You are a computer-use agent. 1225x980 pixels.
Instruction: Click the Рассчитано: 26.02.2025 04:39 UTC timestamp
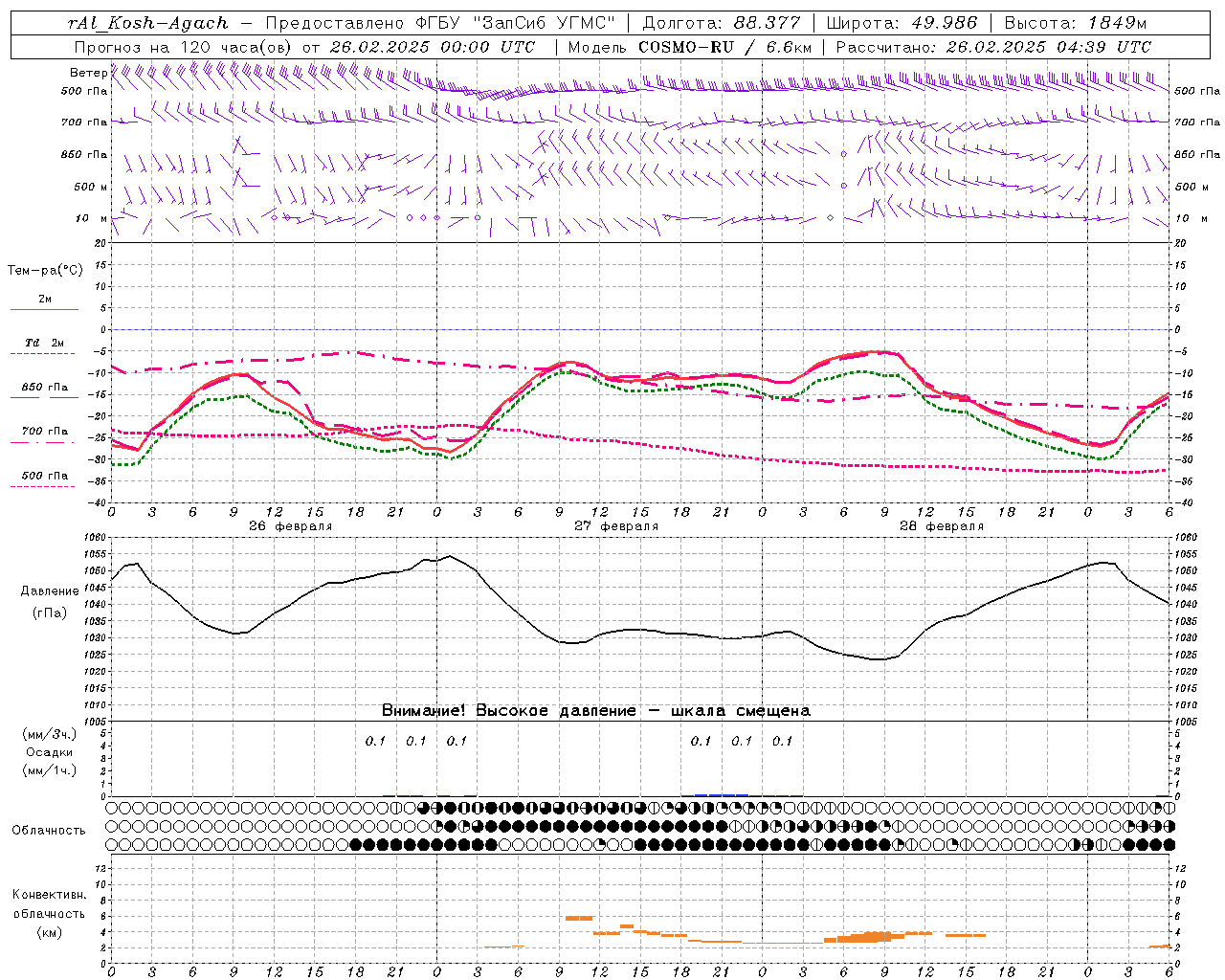993,47
